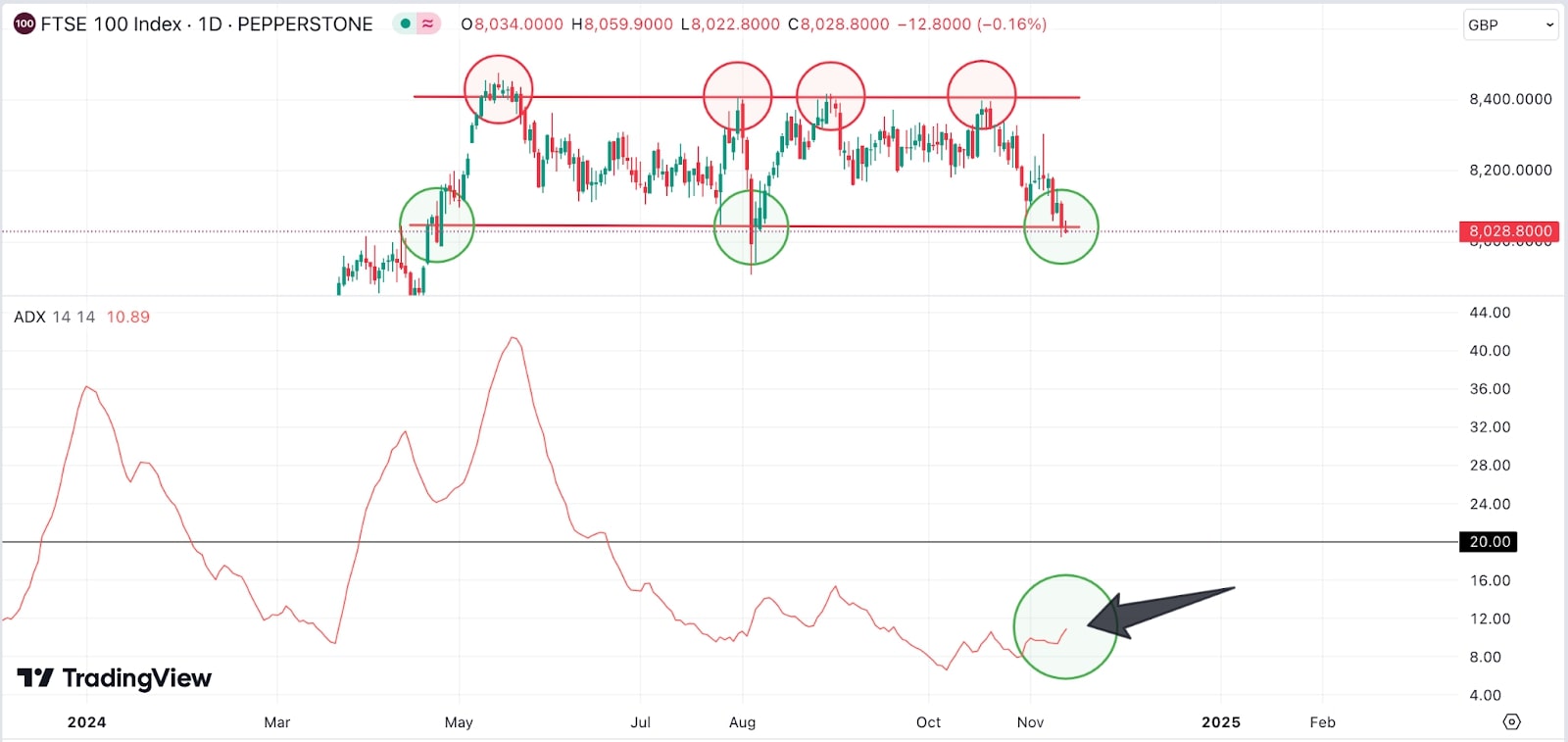Click the 24.00 ADX scale label
The height and width of the screenshot is (742, 1568).
click(x=1490, y=504)
